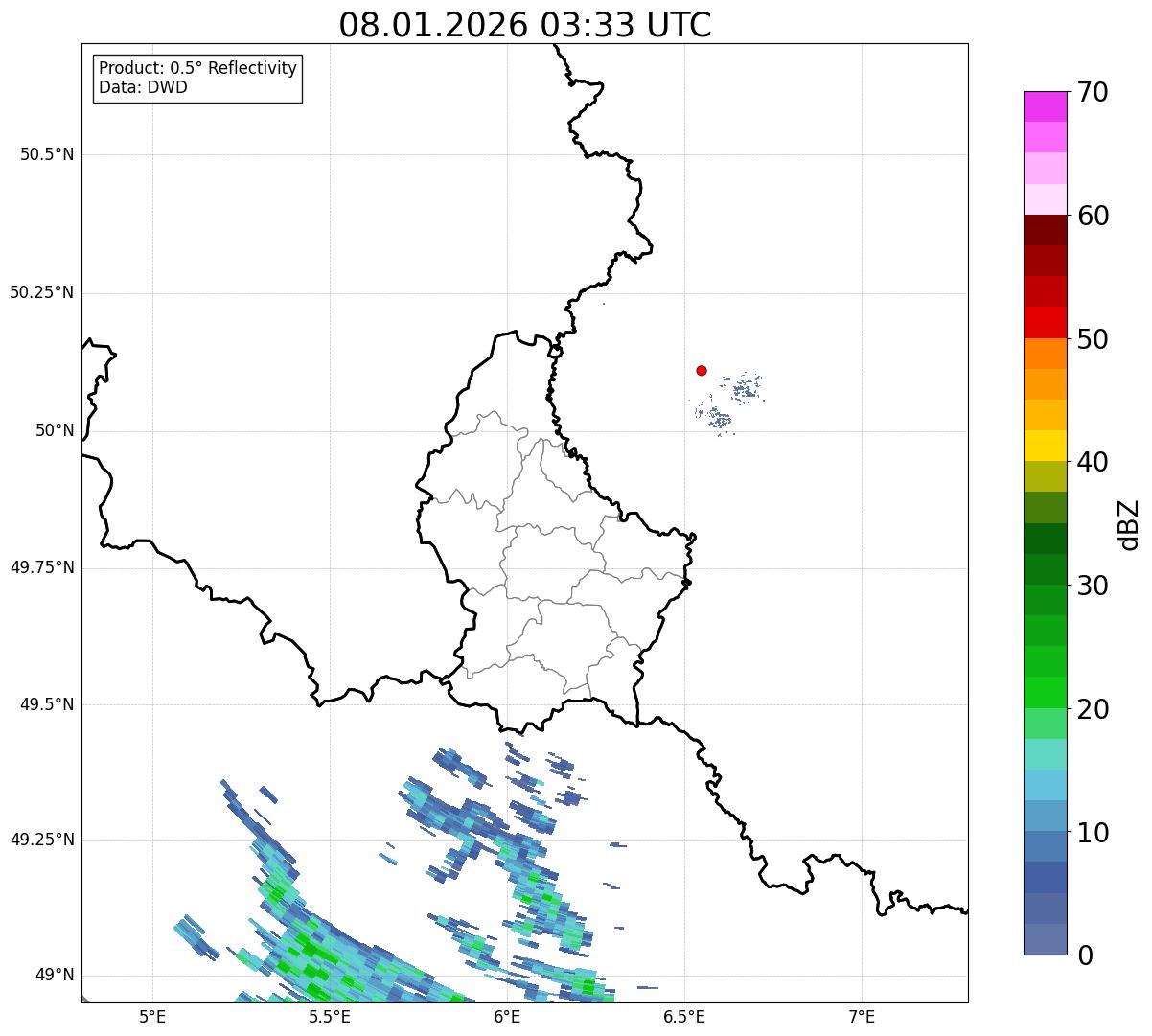Click the red station marker dot
This screenshot has height=1036, width=1152.
click(x=702, y=370)
